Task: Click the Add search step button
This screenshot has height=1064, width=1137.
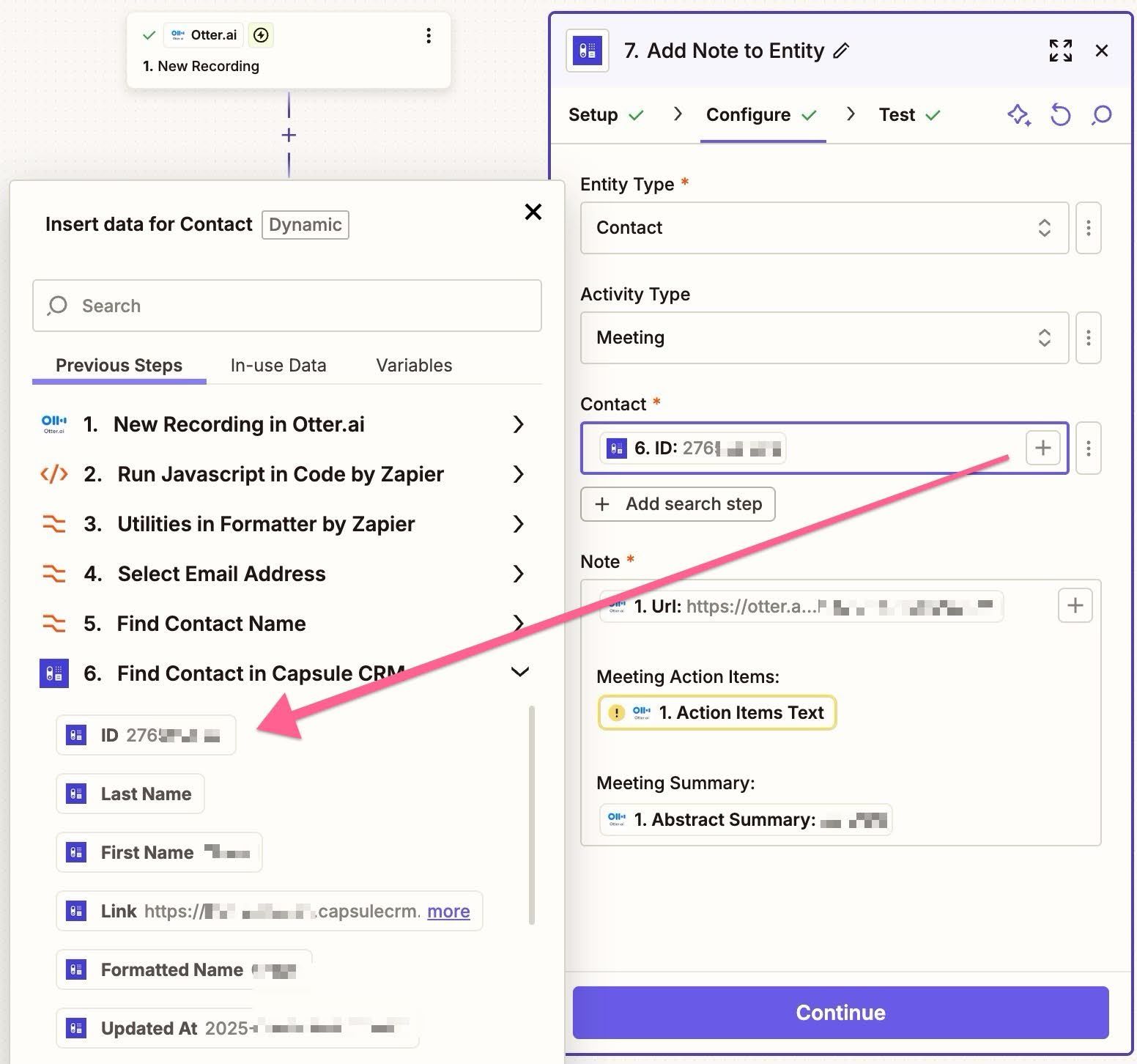Action: pos(677,504)
